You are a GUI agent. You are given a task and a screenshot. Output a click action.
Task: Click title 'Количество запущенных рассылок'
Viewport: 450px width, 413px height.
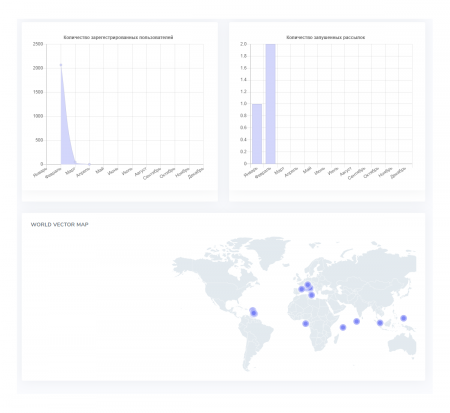coord(326,37)
